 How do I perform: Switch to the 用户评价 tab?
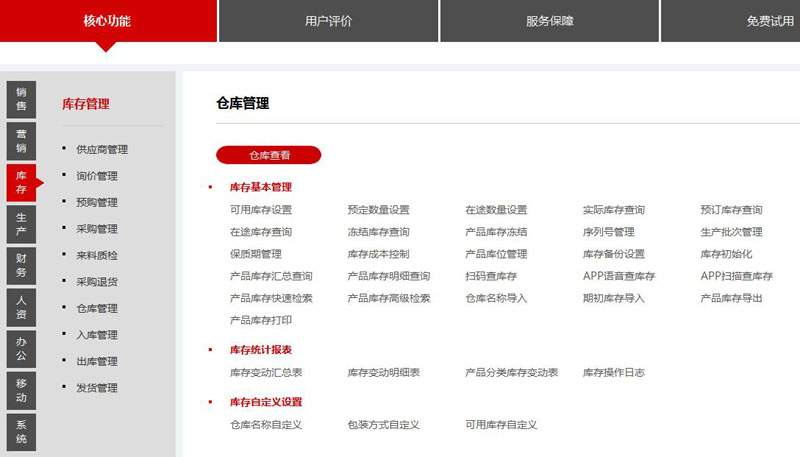328,21
